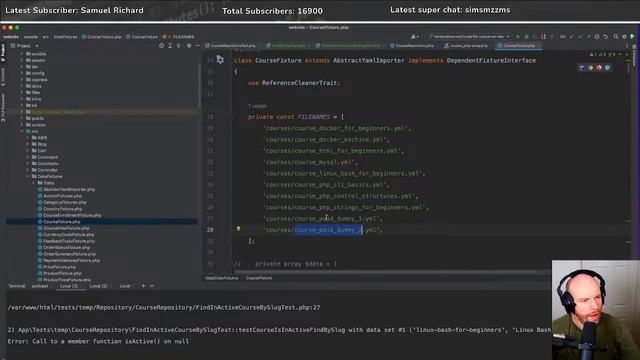Click the colored plugin icon at toolbar end
This screenshot has height=360, width=640.
click(633, 37)
